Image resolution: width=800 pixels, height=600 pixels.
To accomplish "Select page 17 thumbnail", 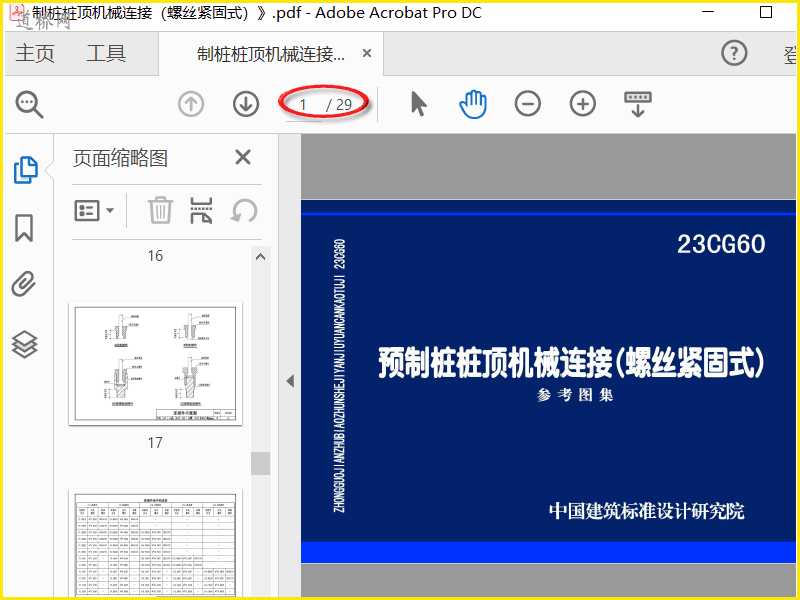I will [156, 363].
